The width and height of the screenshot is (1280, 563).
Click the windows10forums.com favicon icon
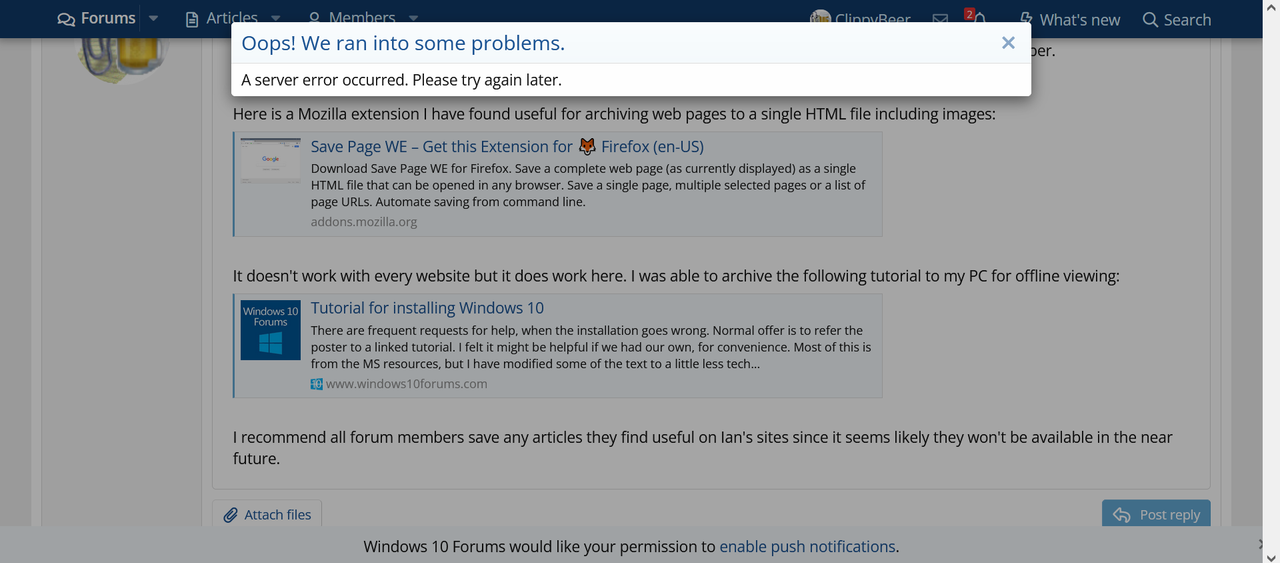pos(316,384)
